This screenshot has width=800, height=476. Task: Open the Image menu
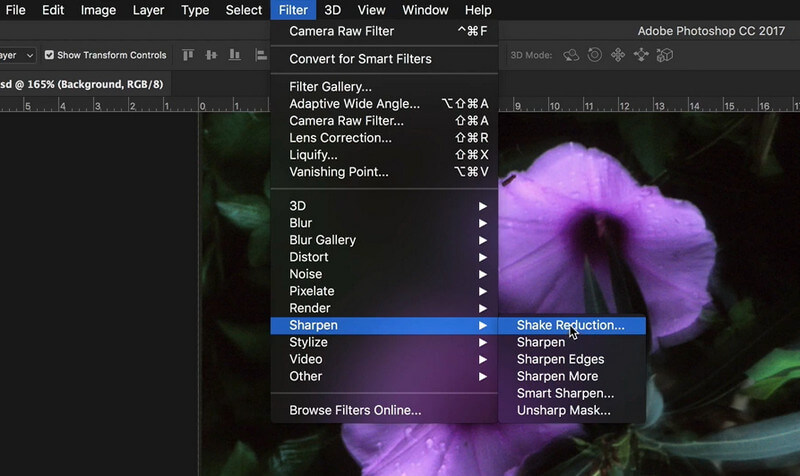click(98, 10)
